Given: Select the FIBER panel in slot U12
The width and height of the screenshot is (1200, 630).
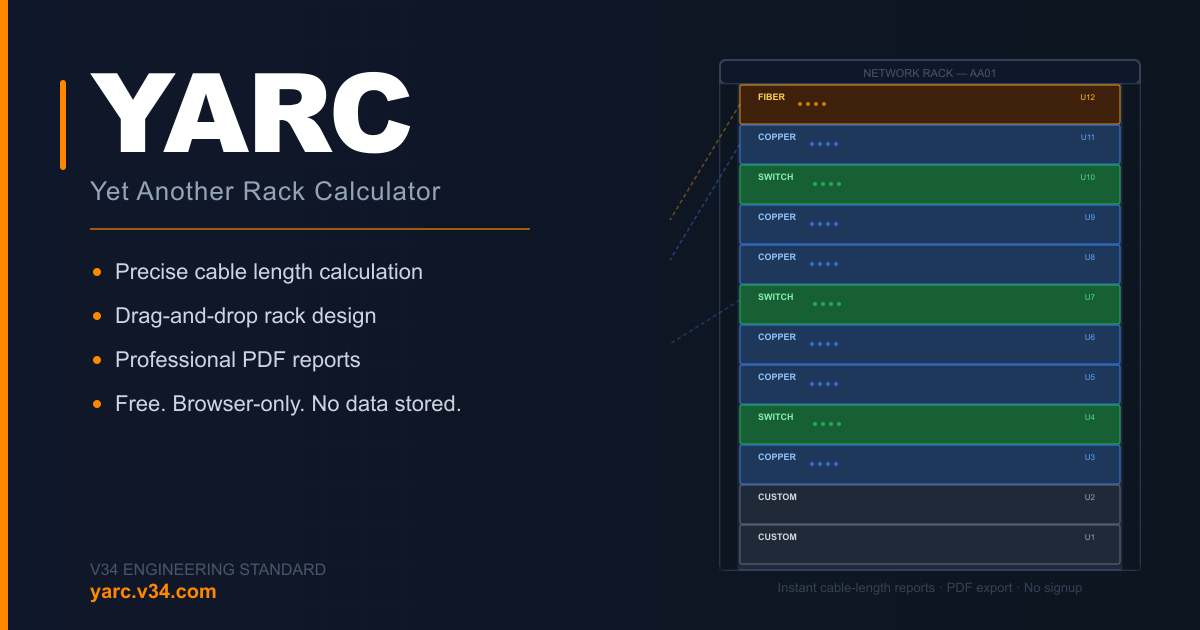Looking at the screenshot, I should pyautogui.click(x=930, y=104).
